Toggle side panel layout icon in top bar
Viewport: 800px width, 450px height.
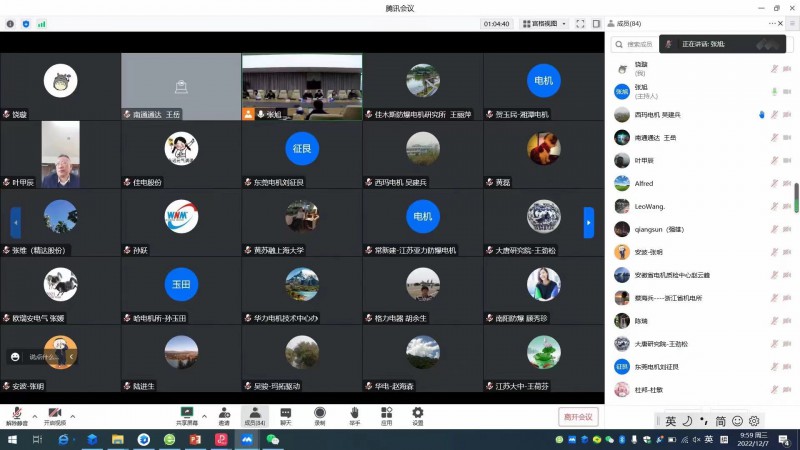point(596,23)
